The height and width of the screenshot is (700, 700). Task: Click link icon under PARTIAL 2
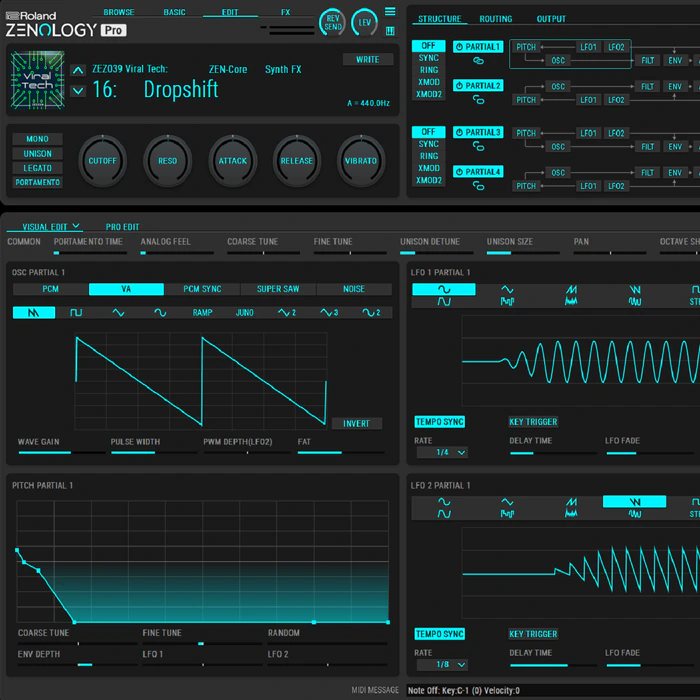point(478,100)
